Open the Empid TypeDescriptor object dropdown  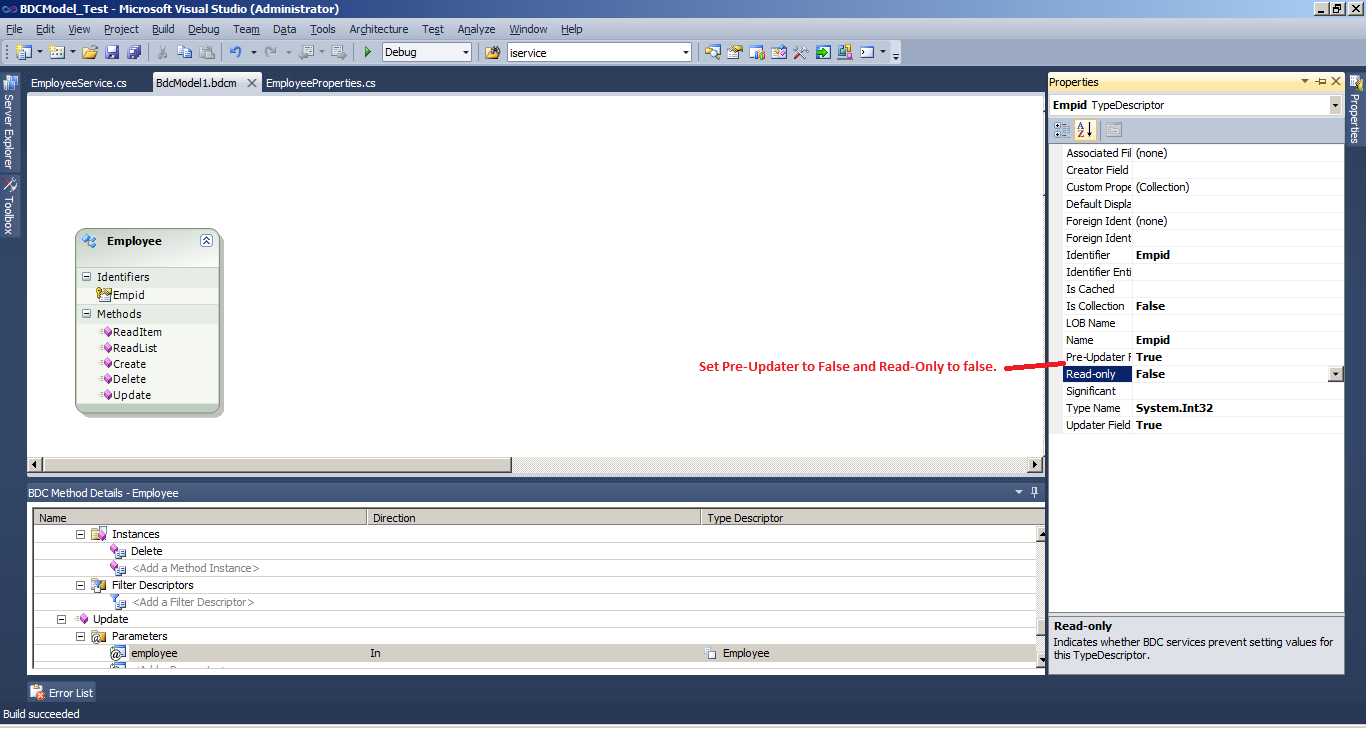pos(1335,105)
